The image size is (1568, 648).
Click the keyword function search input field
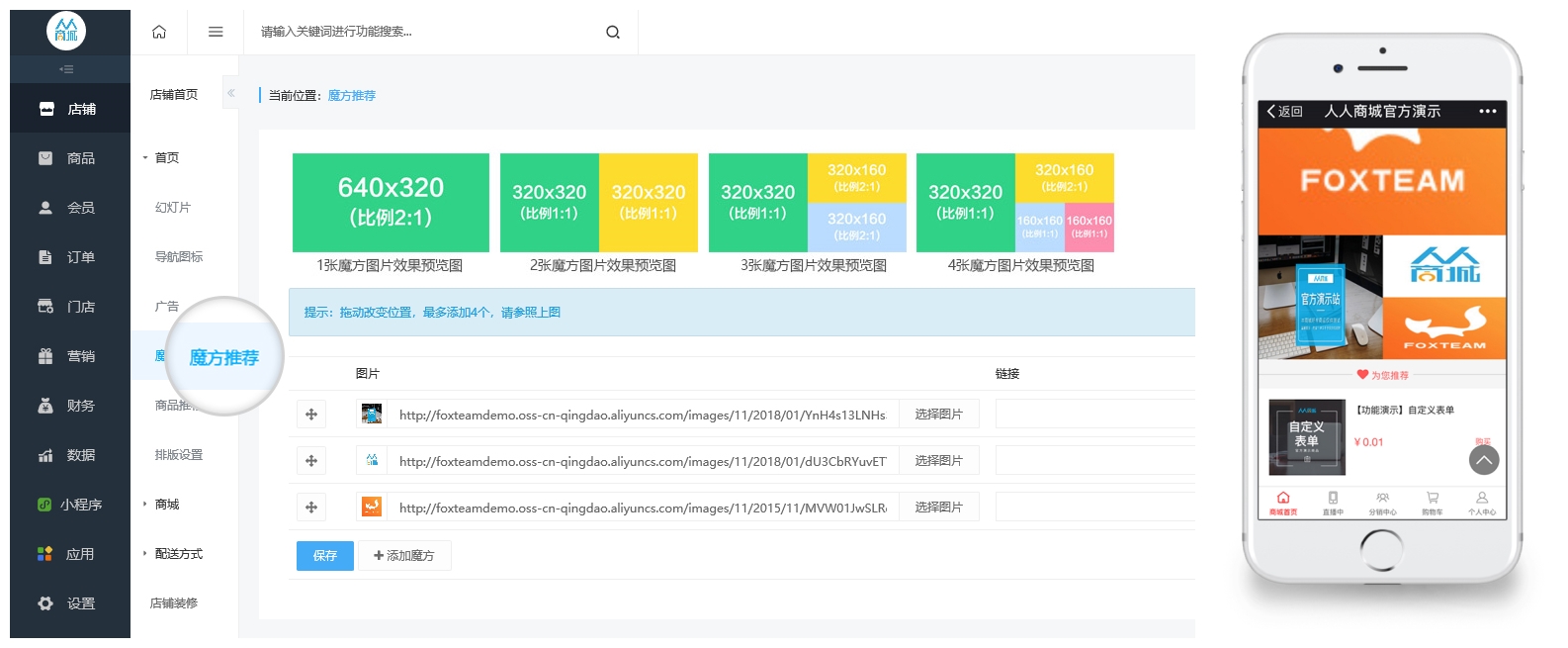(x=425, y=32)
